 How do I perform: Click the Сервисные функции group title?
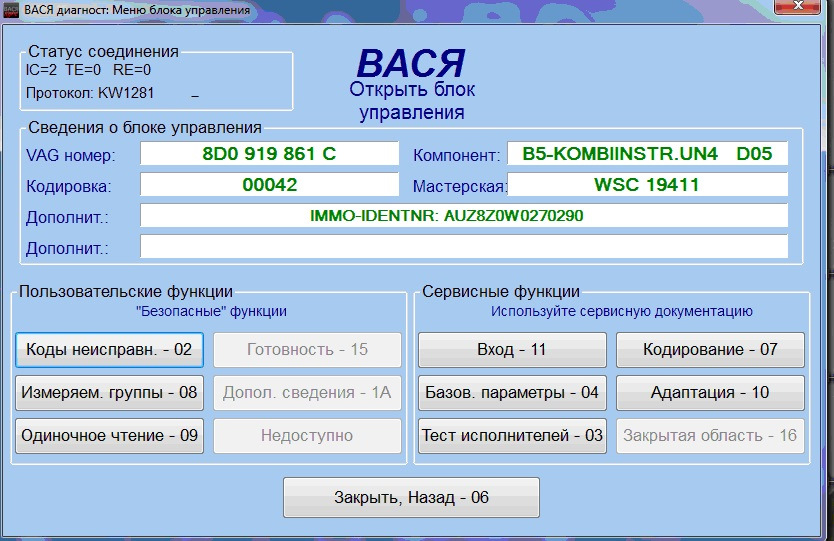coord(501,292)
